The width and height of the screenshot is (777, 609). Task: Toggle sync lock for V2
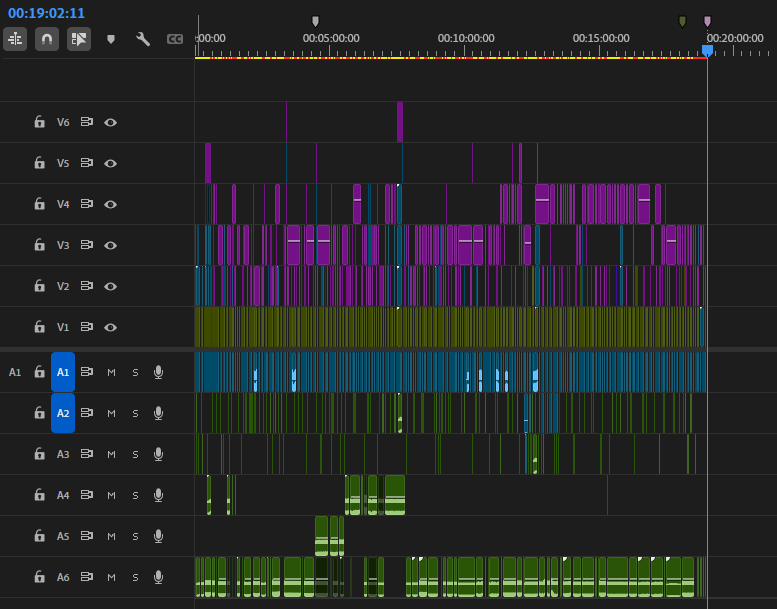87,286
